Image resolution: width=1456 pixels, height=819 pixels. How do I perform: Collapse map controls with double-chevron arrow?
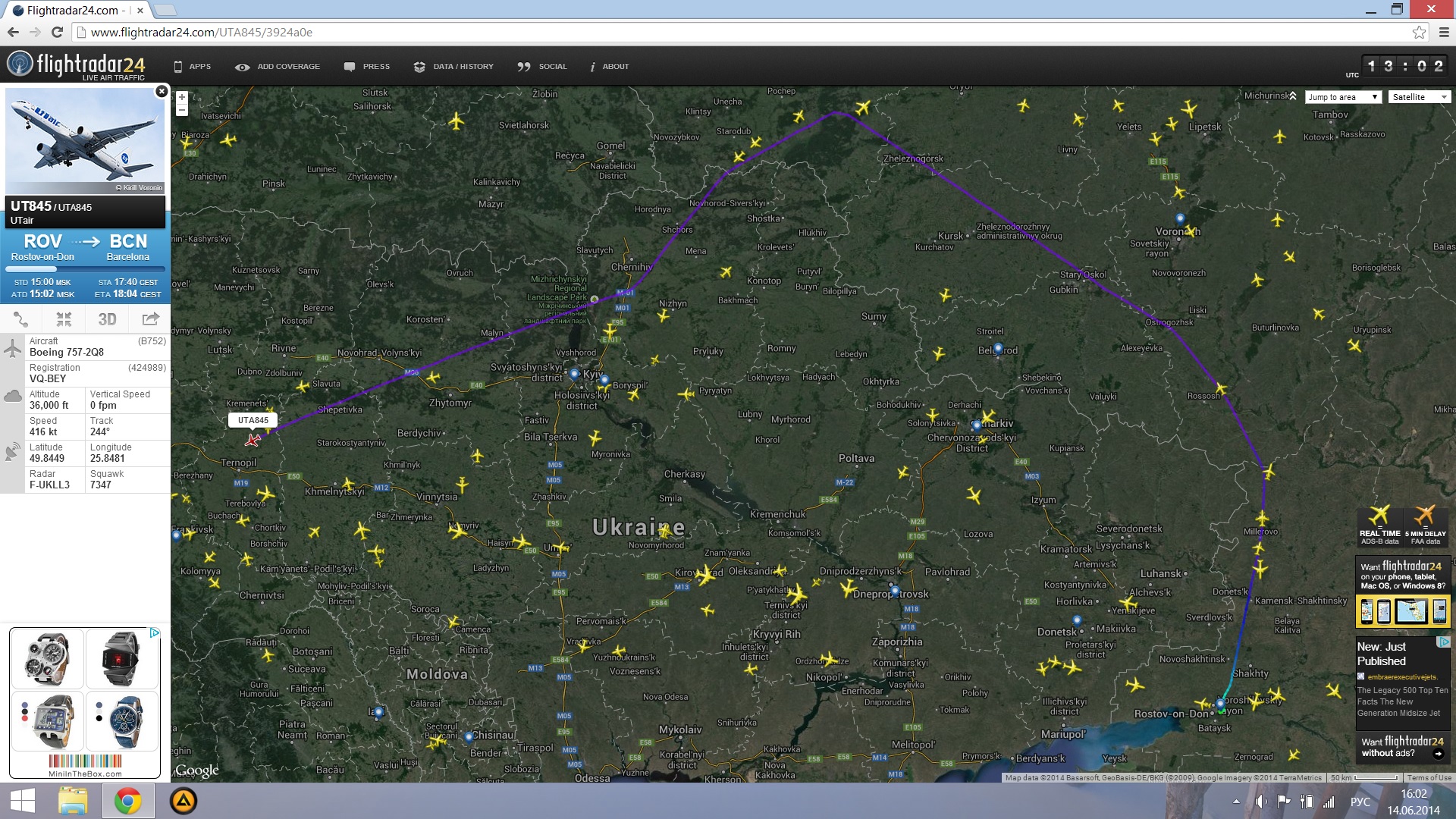(1293, 96)
